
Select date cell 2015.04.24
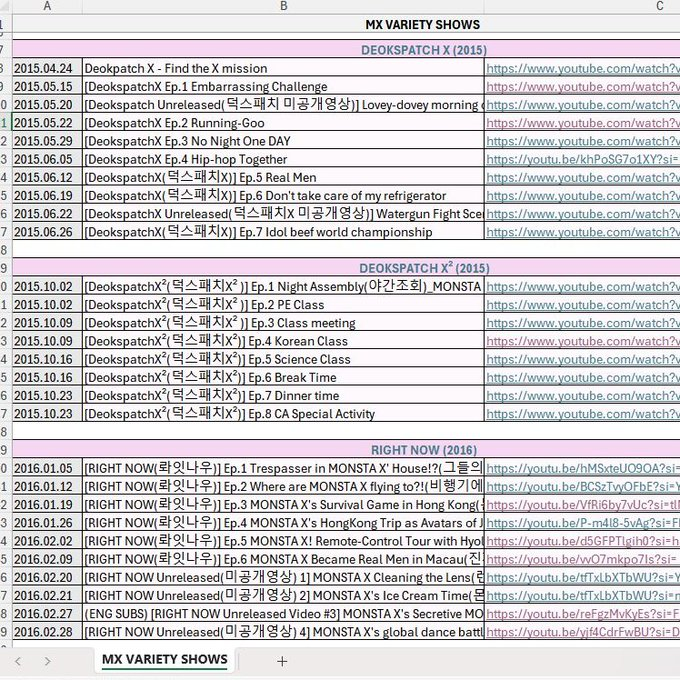click(47, 69)
